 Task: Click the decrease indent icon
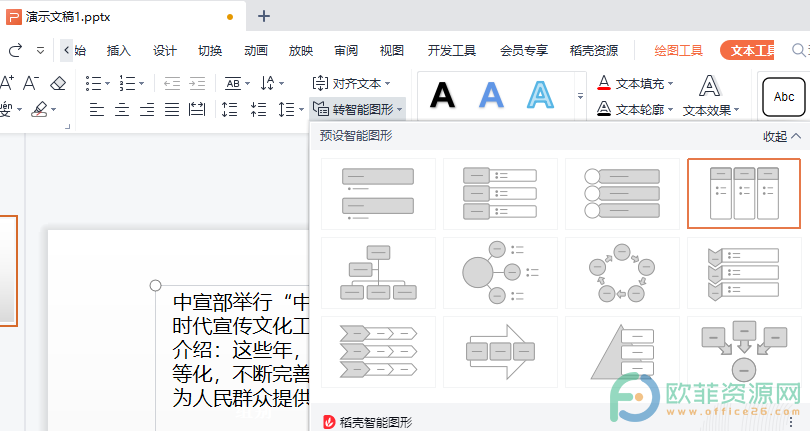click(172, 83)
